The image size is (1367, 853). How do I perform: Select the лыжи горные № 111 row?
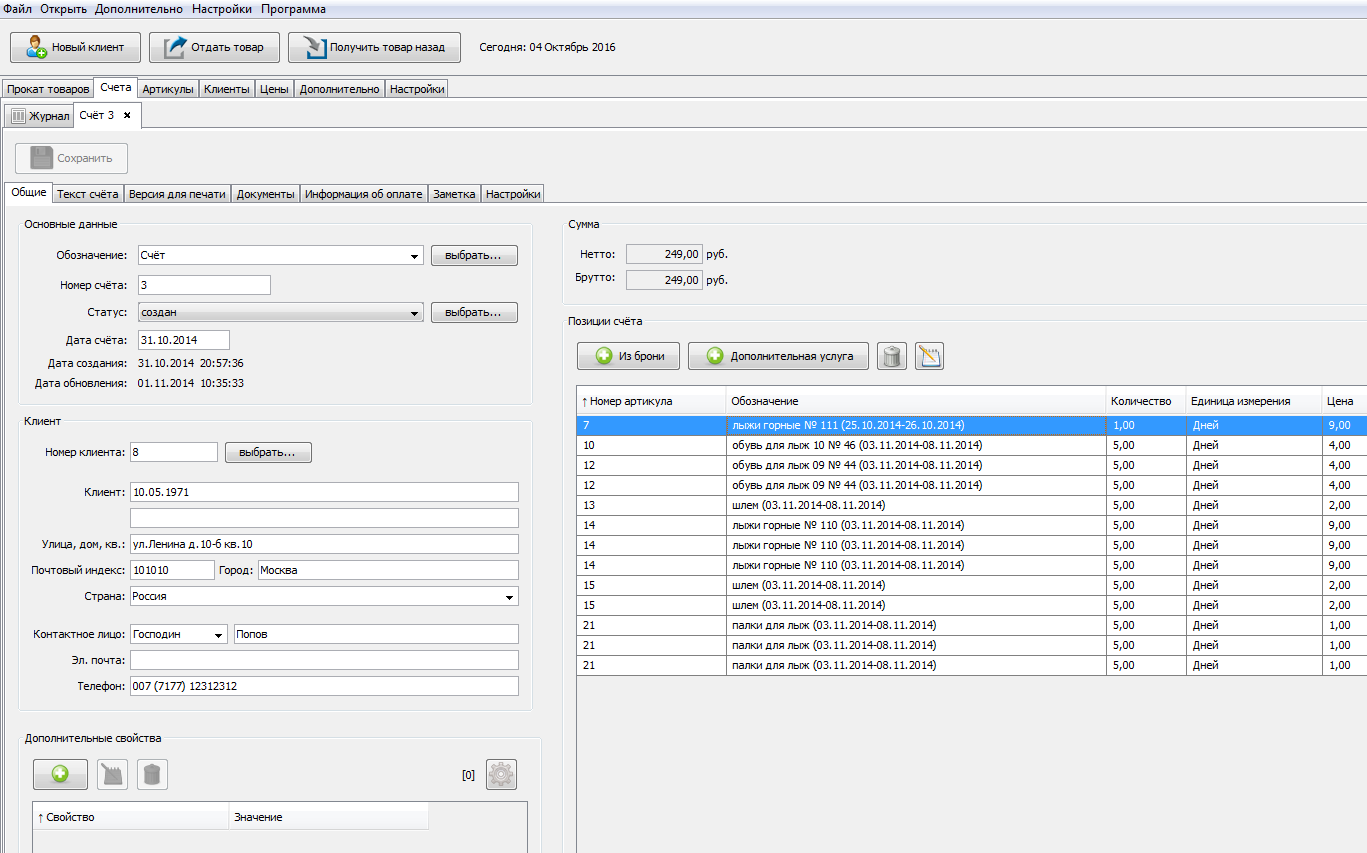[972, 425]
